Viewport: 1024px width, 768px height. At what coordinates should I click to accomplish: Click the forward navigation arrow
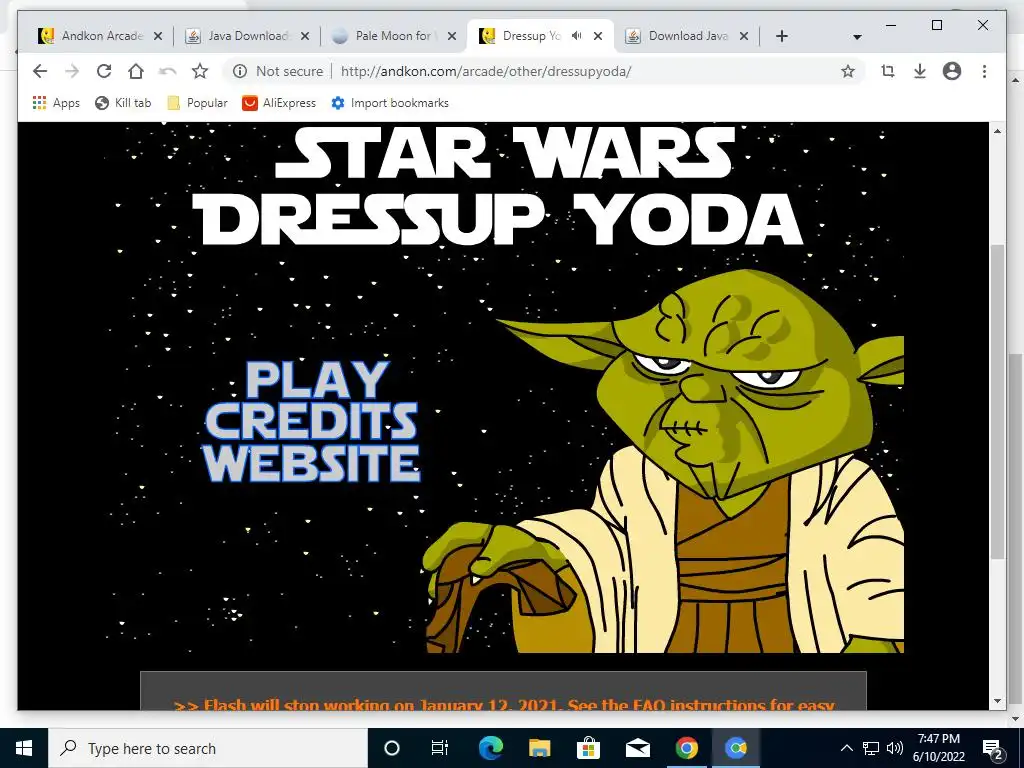[x=72, y=71]
